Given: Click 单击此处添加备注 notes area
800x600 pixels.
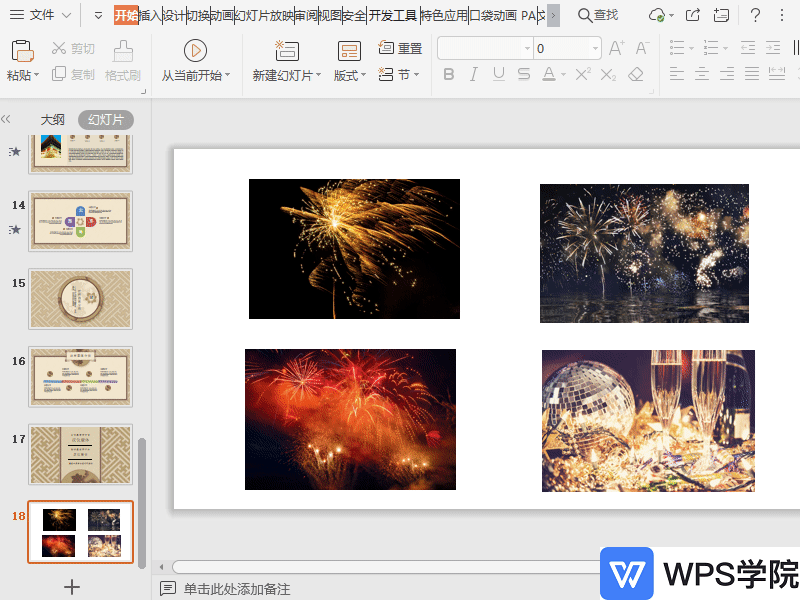Looking at the screenshot, I should pyautogui.click(x=237, y=589).
